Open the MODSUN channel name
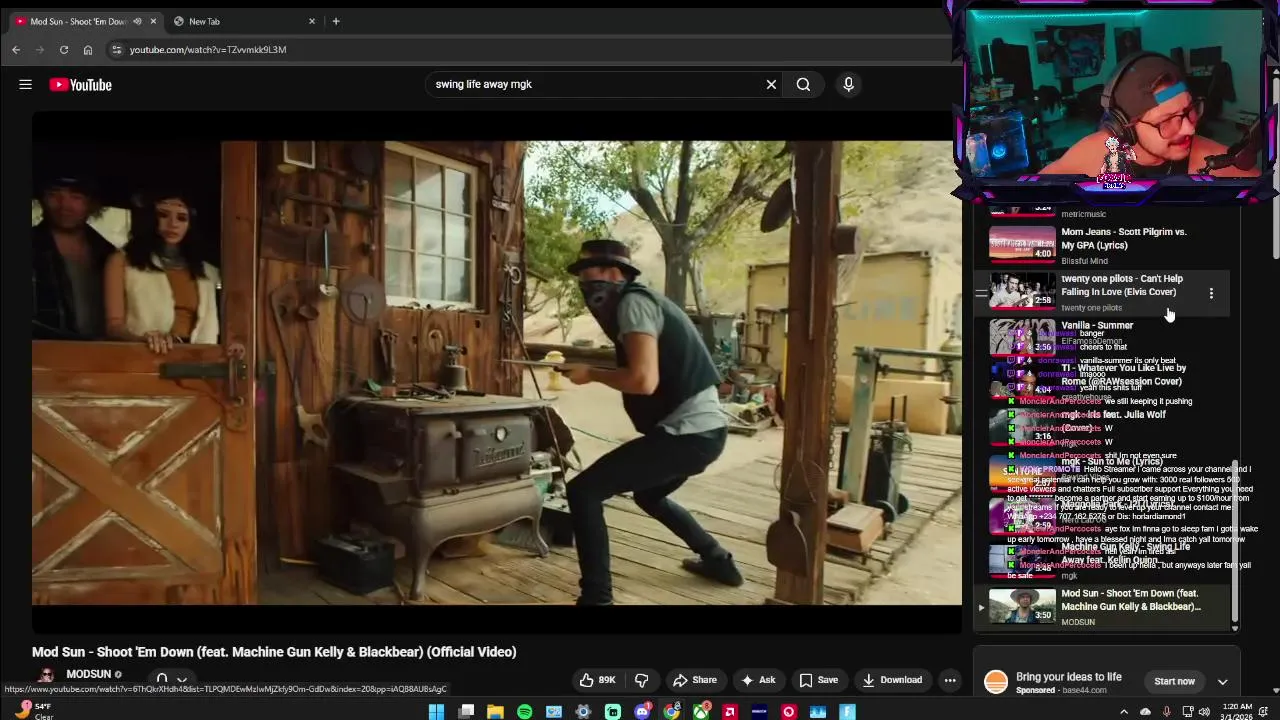 click(89, 674)
